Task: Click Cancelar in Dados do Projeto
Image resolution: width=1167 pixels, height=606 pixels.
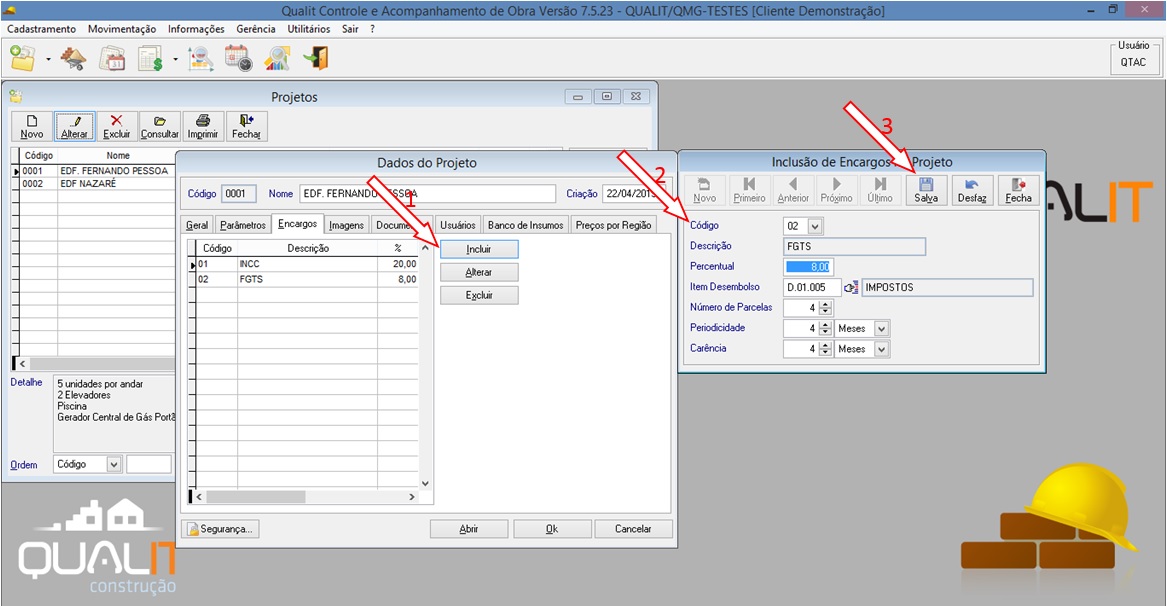Action: 633,529
